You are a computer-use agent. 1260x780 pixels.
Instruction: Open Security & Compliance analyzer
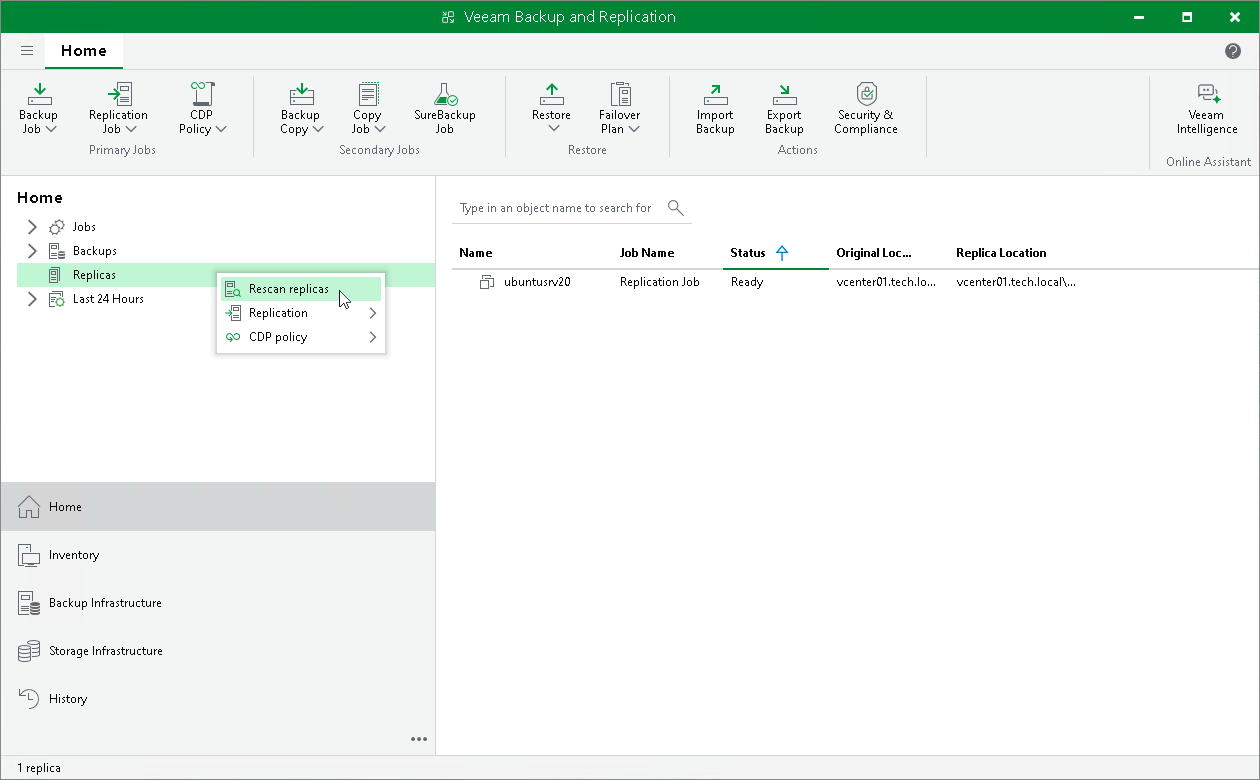pyautogui.click(x=867, y=109)
